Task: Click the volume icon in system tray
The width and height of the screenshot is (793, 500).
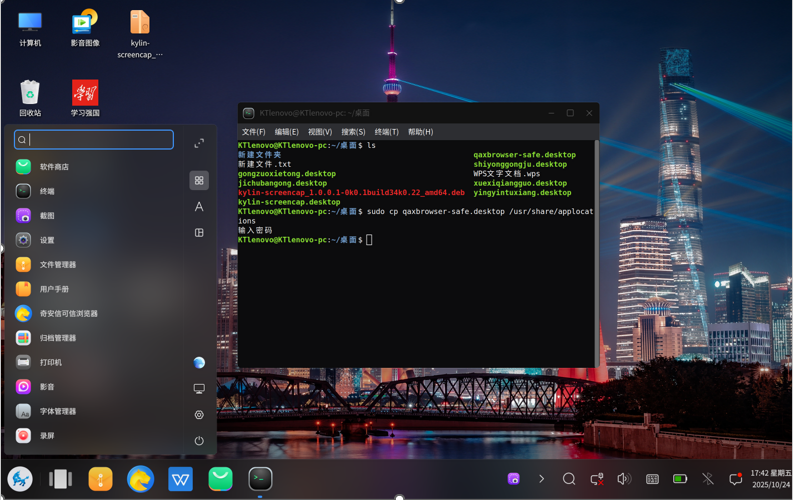Action: click(624, 480)
